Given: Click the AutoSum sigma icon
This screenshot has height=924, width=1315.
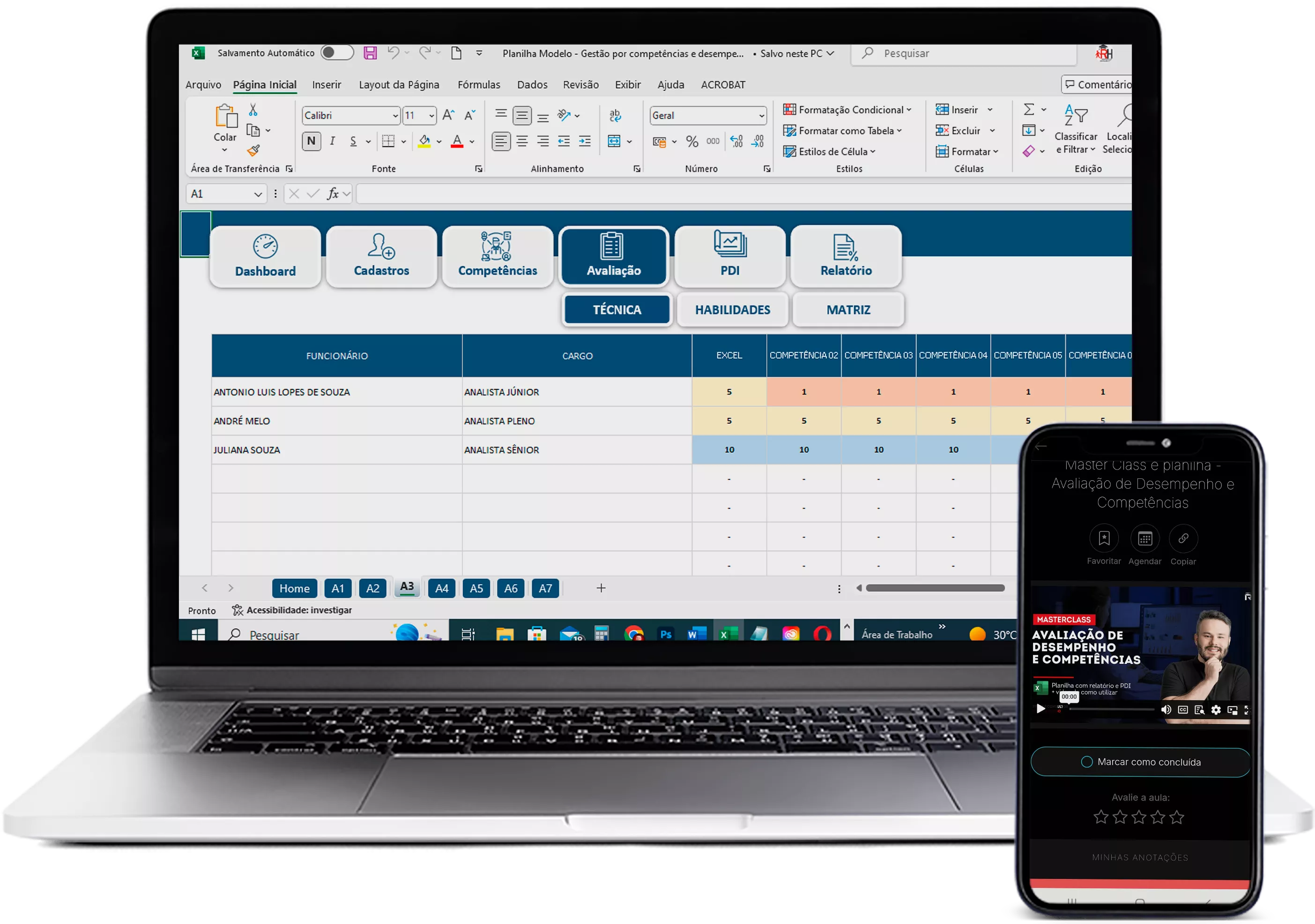Looking at the screenshot, I should tap(1029, 109).
